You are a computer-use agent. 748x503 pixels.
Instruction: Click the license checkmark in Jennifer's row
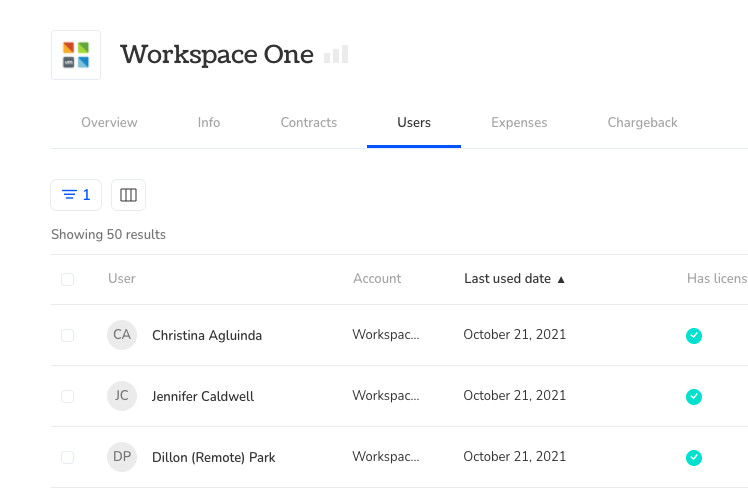coord(694,397)
